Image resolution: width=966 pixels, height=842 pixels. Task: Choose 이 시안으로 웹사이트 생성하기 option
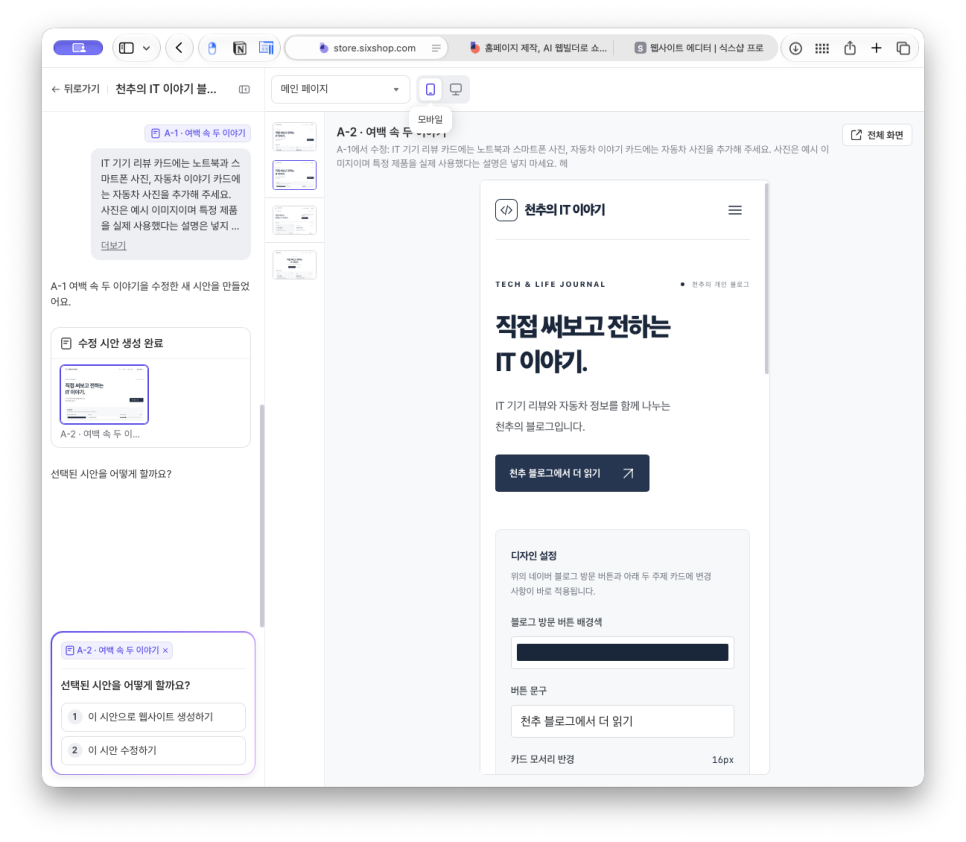click(x=153, y=717)
